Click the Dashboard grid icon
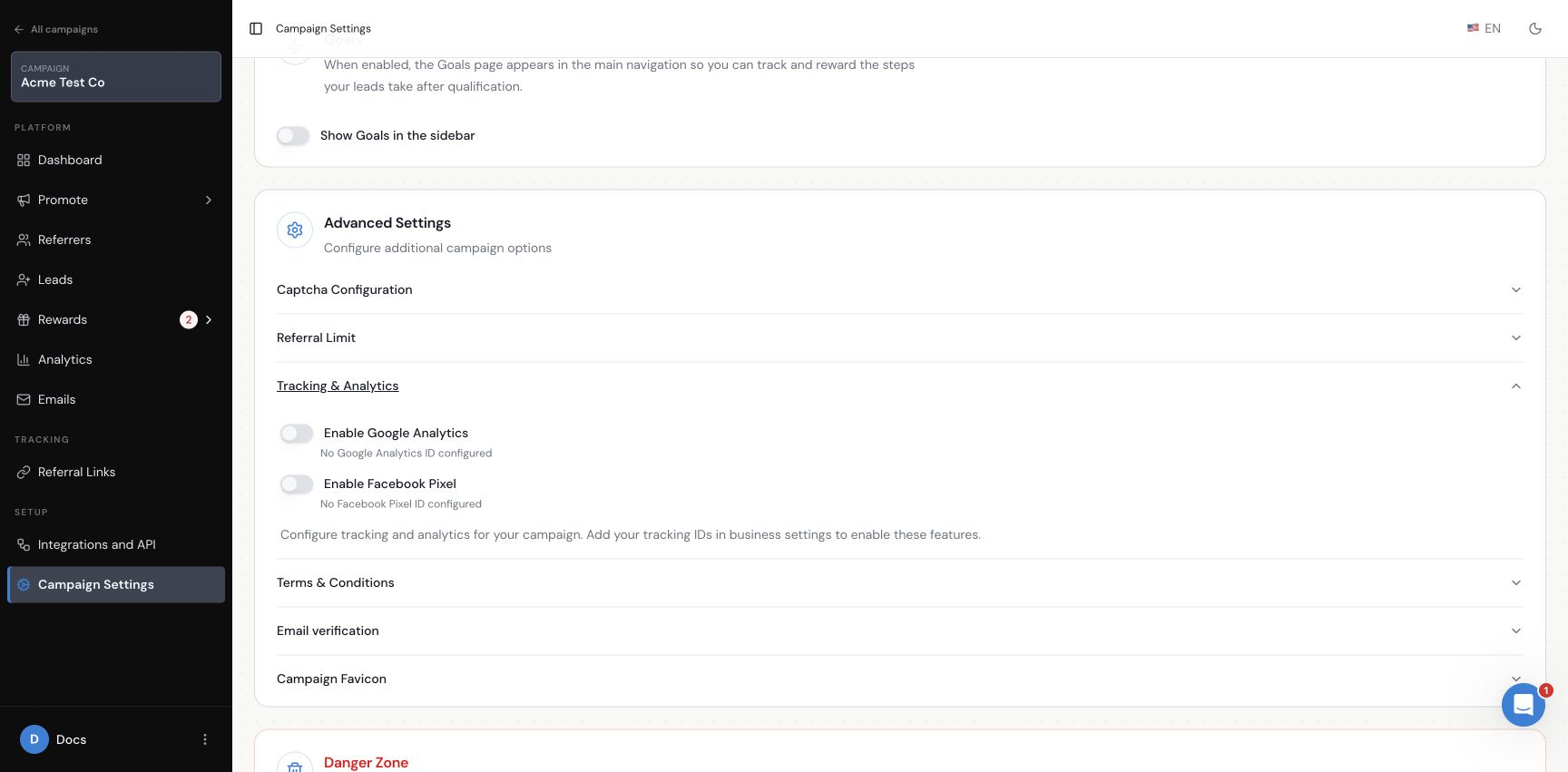The image size is (1568, 772). (24, 161)
